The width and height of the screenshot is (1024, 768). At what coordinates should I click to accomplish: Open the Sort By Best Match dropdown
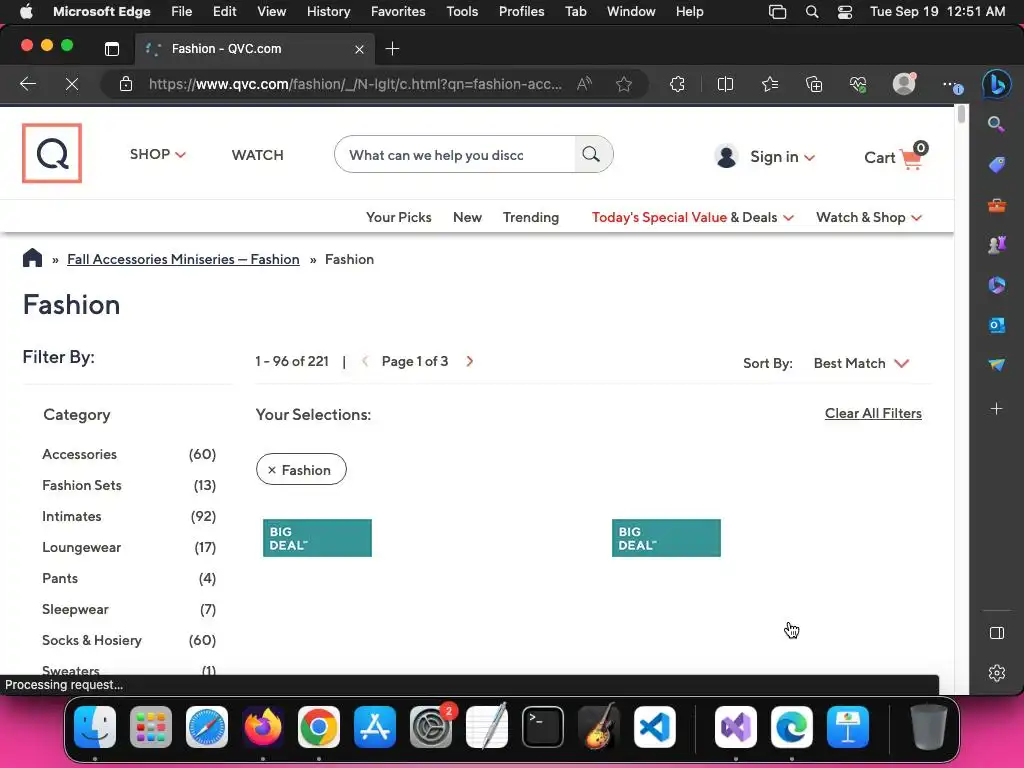(x=861, y=363)
